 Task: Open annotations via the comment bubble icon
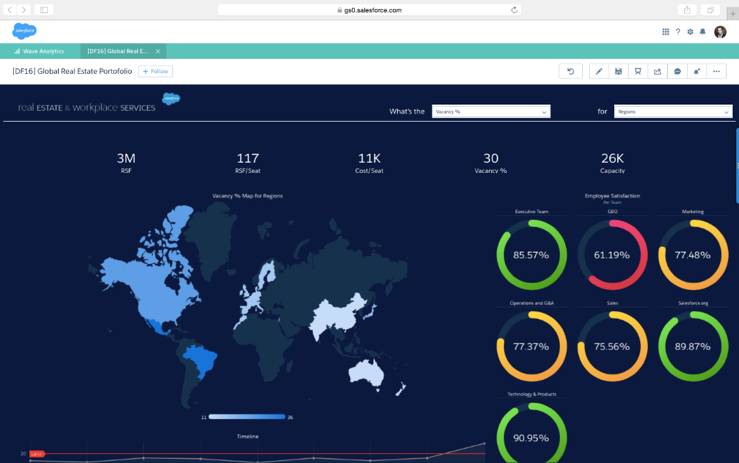pos(677,72)
